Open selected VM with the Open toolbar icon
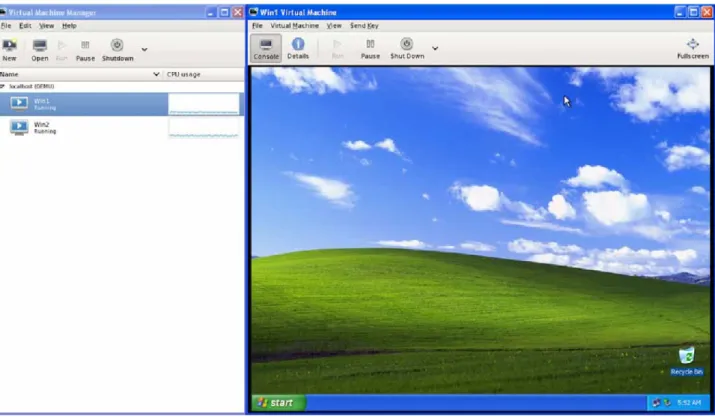This screenshot has height=417, width=715. (40, 50)
